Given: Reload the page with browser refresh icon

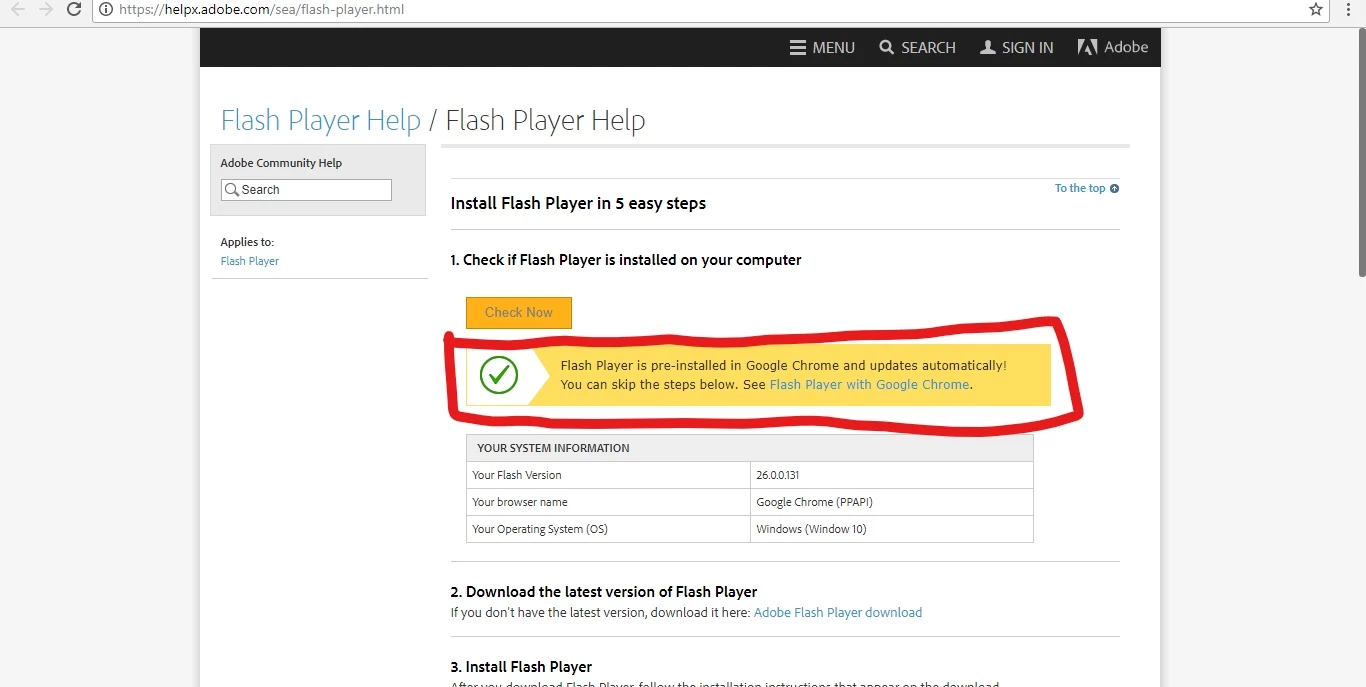Looking at the screenshot, I should (x=74, y=9).
